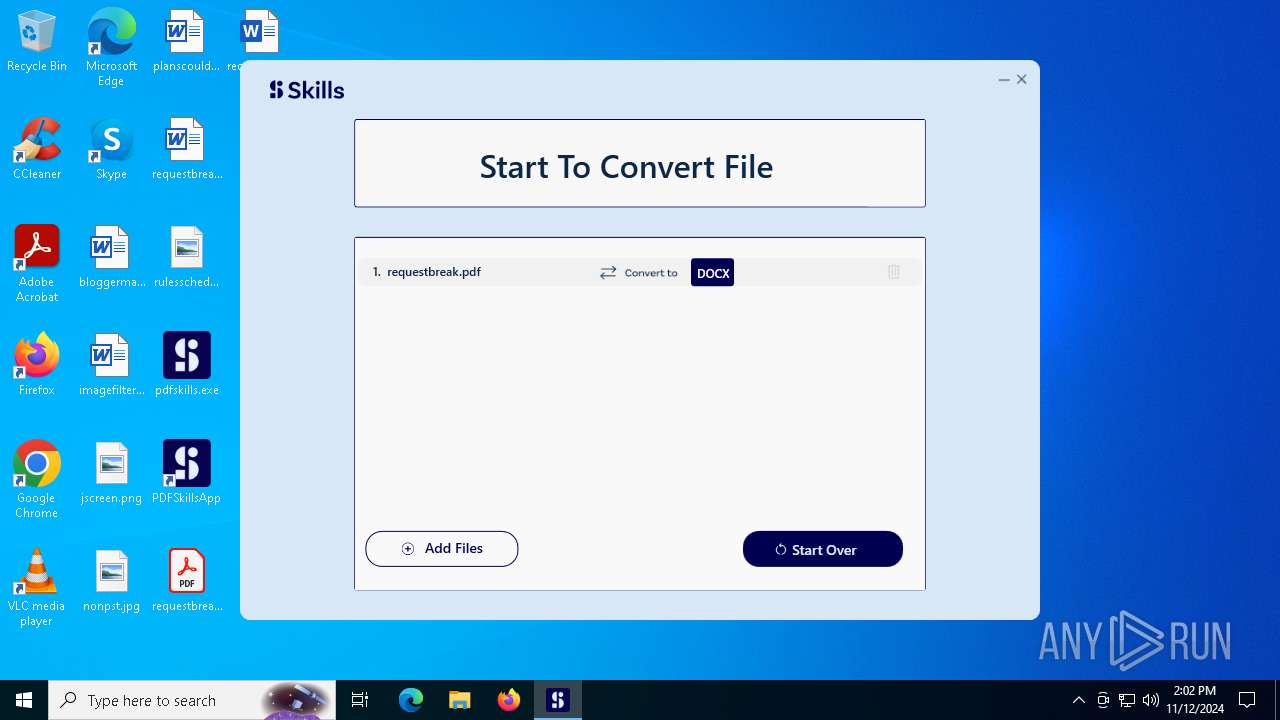Select the Google Chrome desktop shortcut
This screenshot has width=1280, height=720.
point(37,480)
